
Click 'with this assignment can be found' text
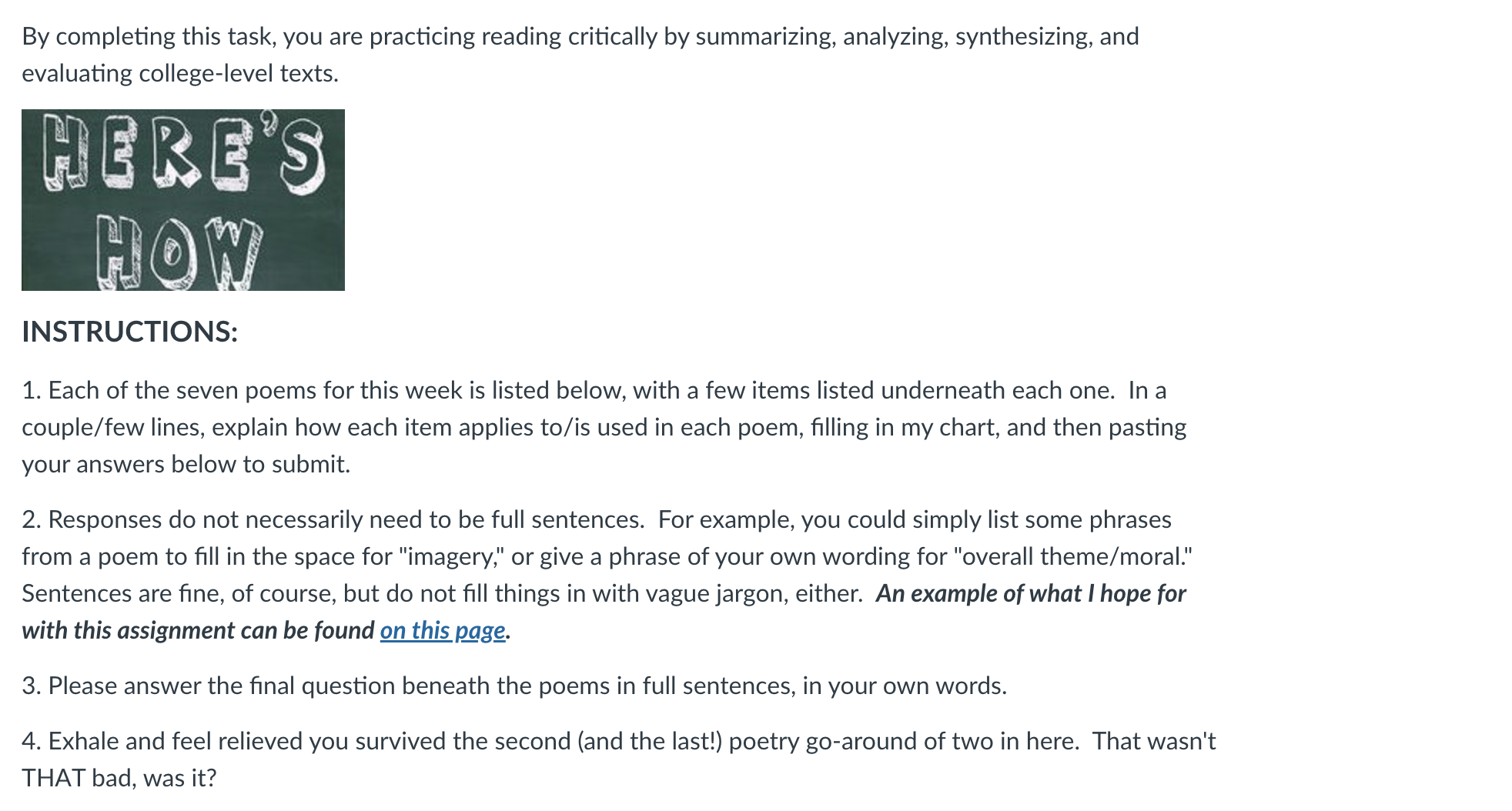(198, 630)
